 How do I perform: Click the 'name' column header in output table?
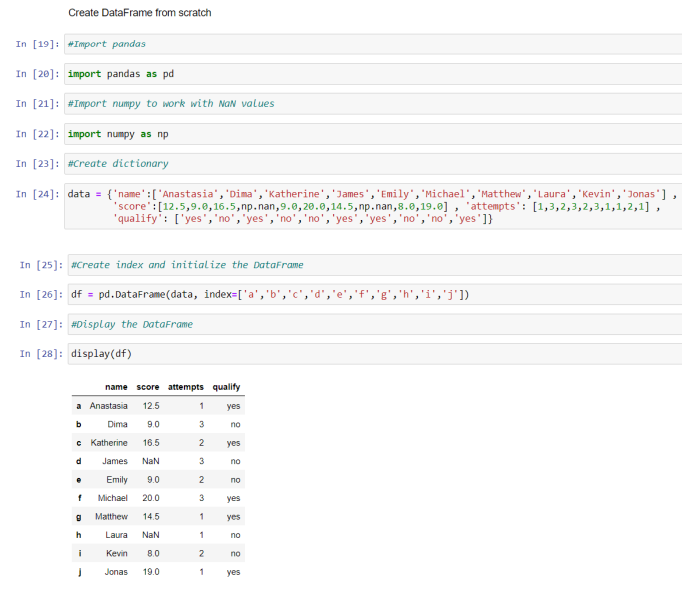pyautogui.click(x=116, y=387)
